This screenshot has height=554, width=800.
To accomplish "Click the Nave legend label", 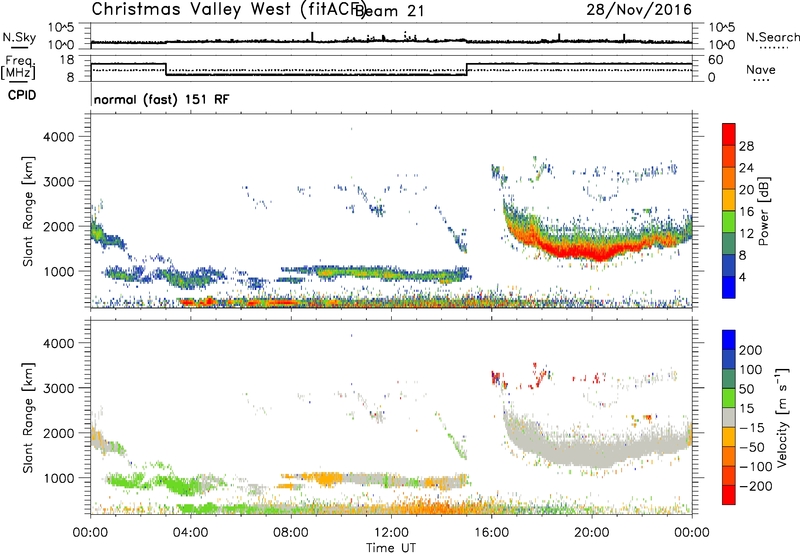I will (760, 69).
